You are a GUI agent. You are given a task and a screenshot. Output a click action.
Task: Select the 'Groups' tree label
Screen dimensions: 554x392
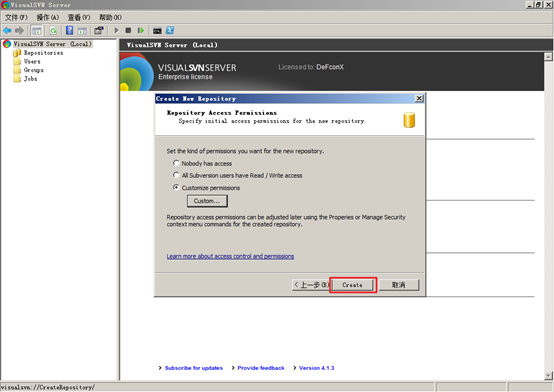[34, 70]
